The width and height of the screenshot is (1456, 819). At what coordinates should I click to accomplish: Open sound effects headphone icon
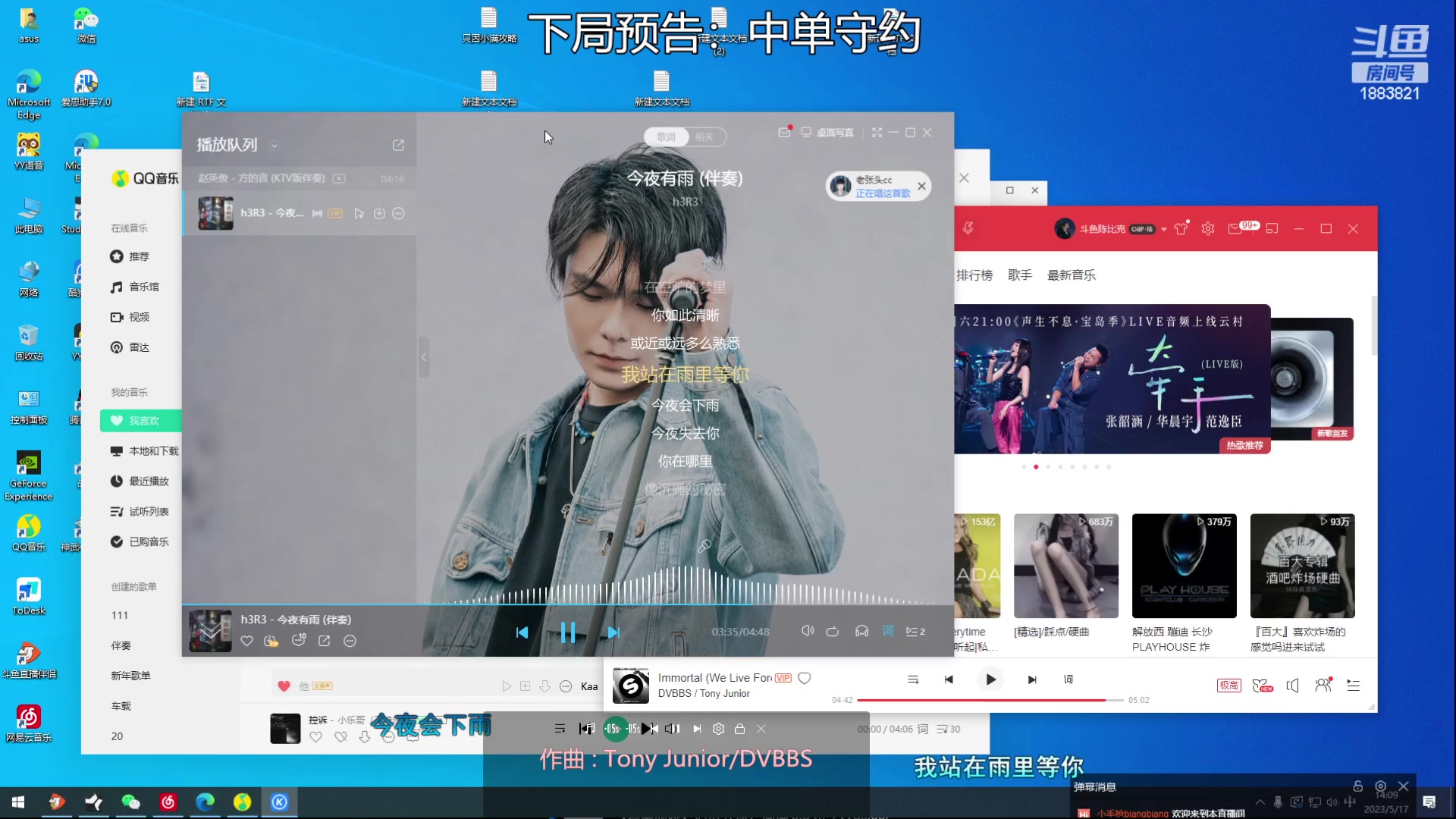click(861, 631)
